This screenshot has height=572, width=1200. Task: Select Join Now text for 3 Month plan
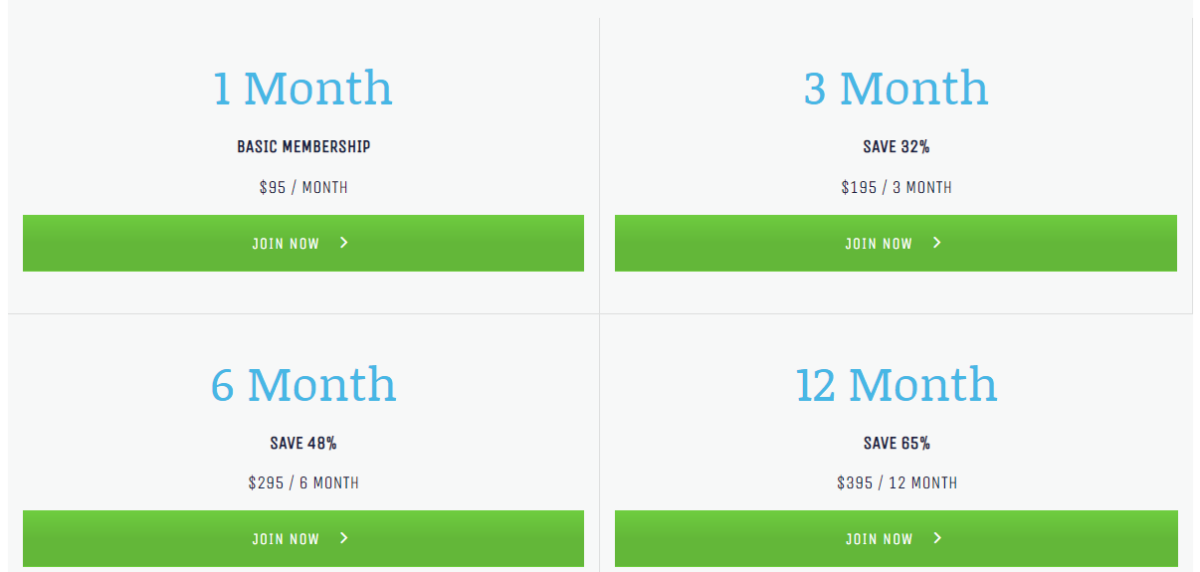[x=878, y=243]
